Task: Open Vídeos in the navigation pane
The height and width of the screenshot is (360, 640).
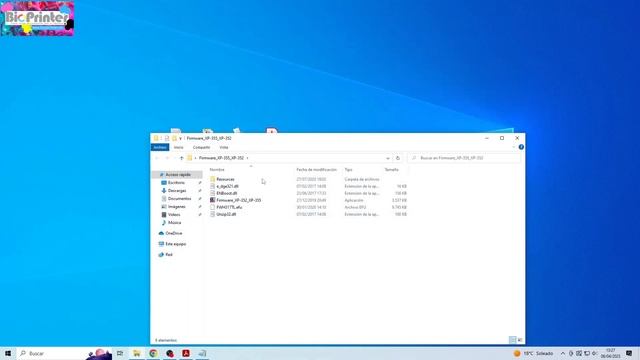Action: point(174,215)
